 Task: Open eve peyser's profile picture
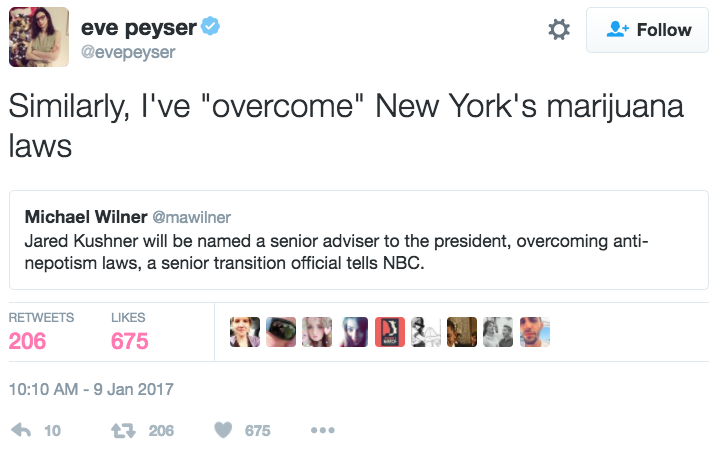coord(39,37)
